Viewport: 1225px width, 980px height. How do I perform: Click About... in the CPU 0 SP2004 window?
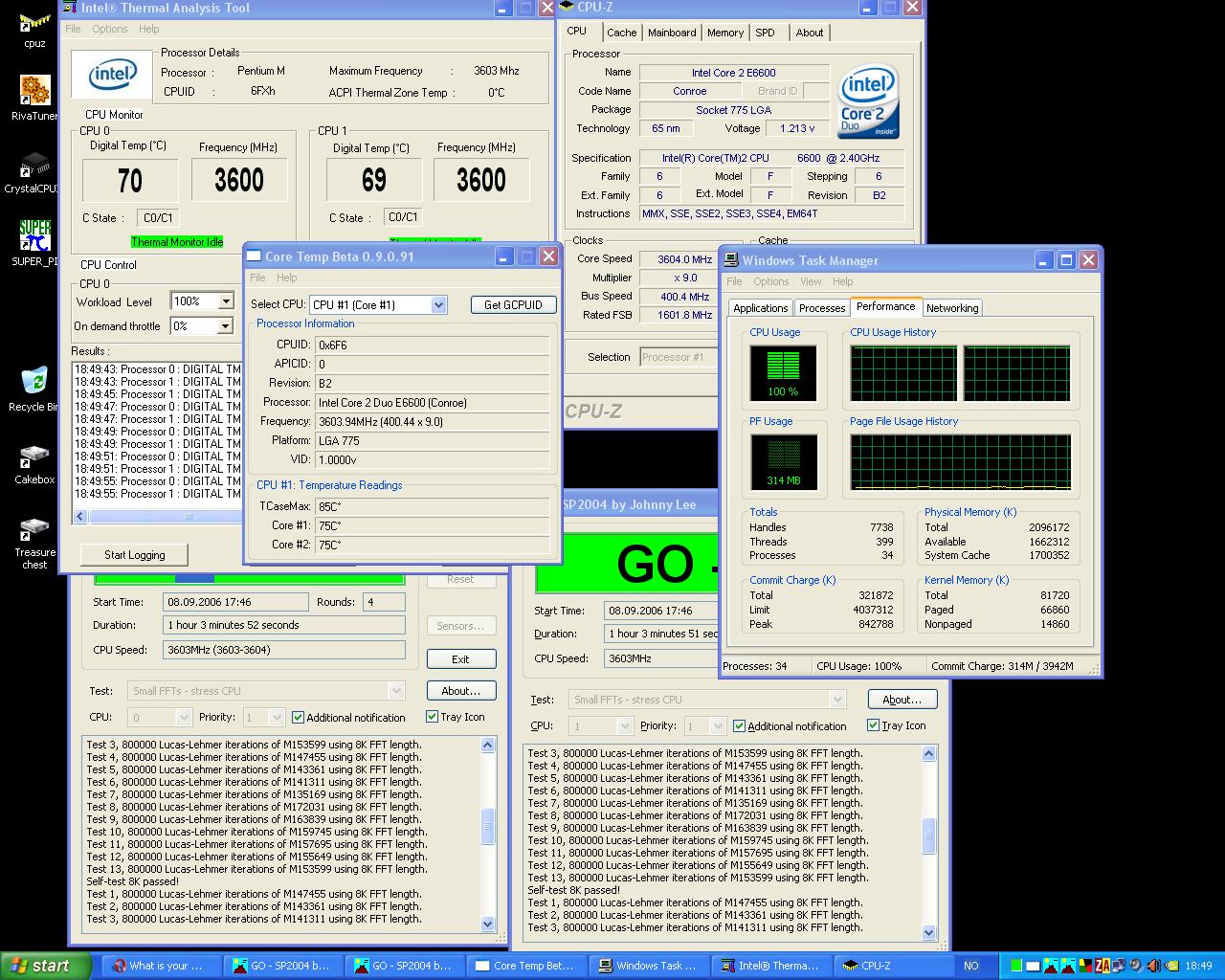coord(460,691)
